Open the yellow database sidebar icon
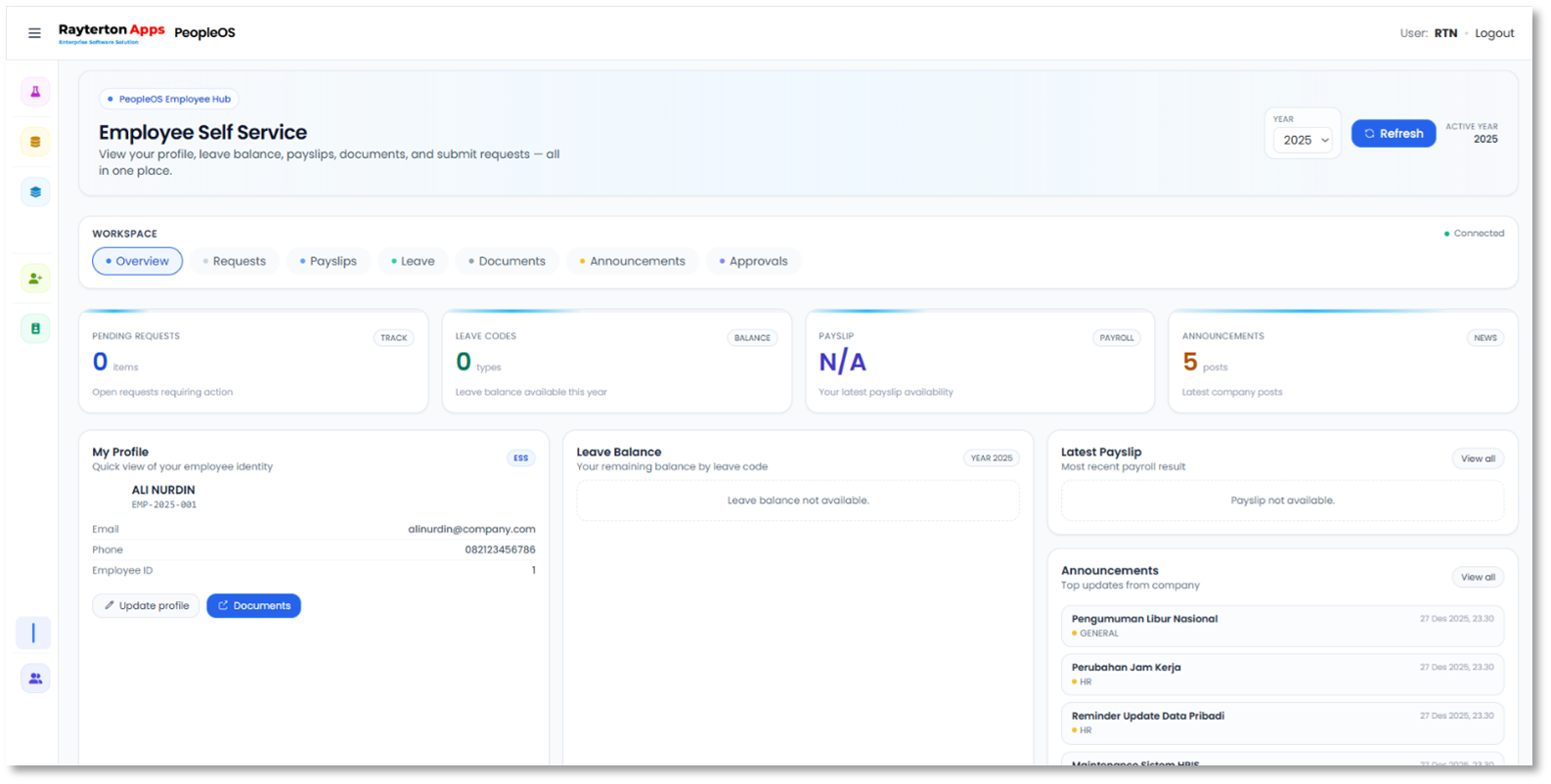 tap(35, 142)
